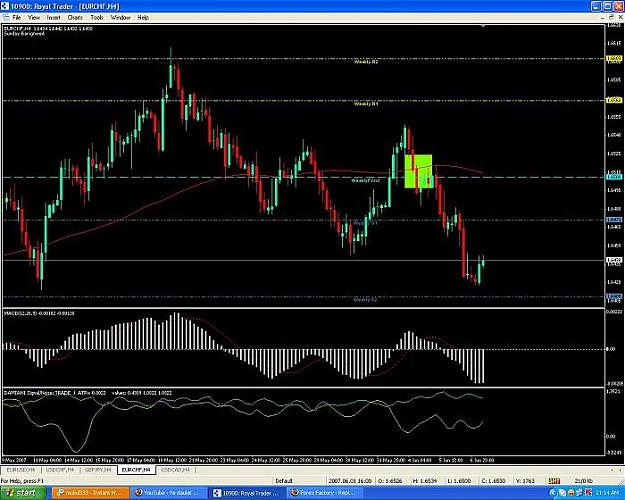
Task: Click the C: 1.6500 close price in status bar
Action: tap(495, 481)
